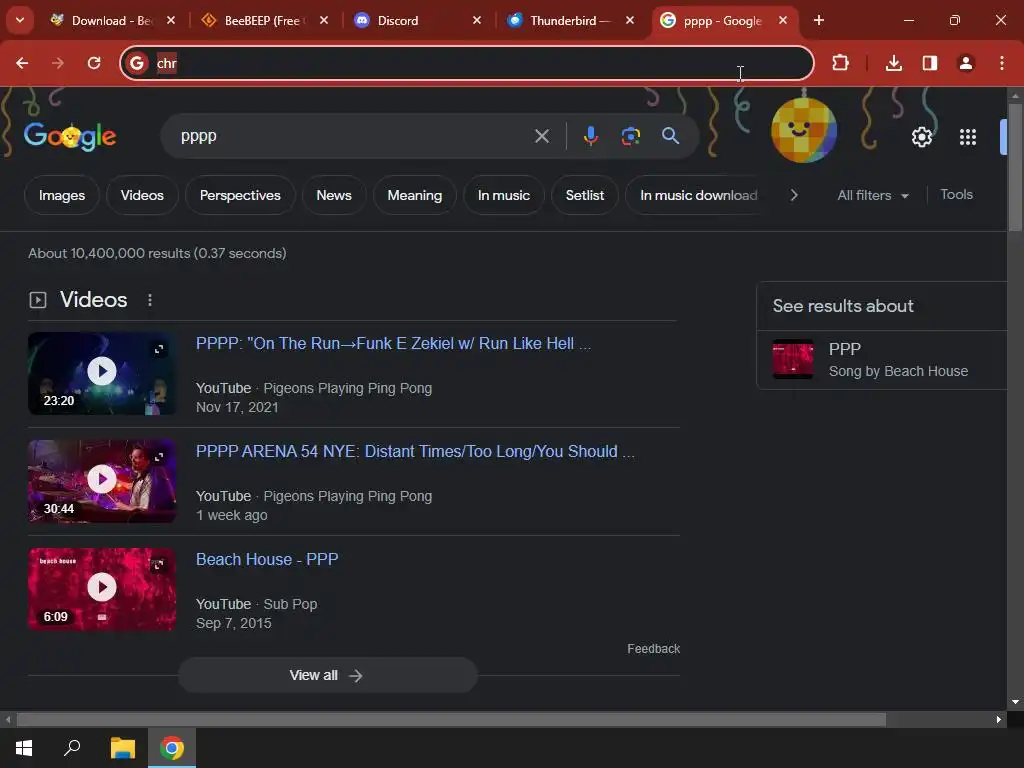Select the Perspectives filter
This screenshot has width=1024, height=768.
(240, 195)
